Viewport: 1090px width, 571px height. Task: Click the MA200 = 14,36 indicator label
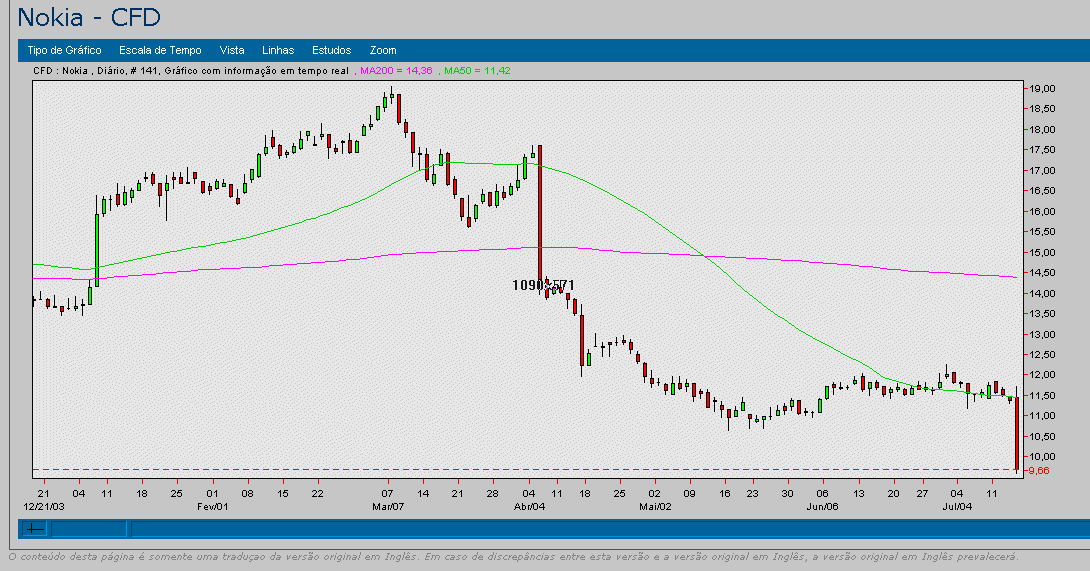396,71
